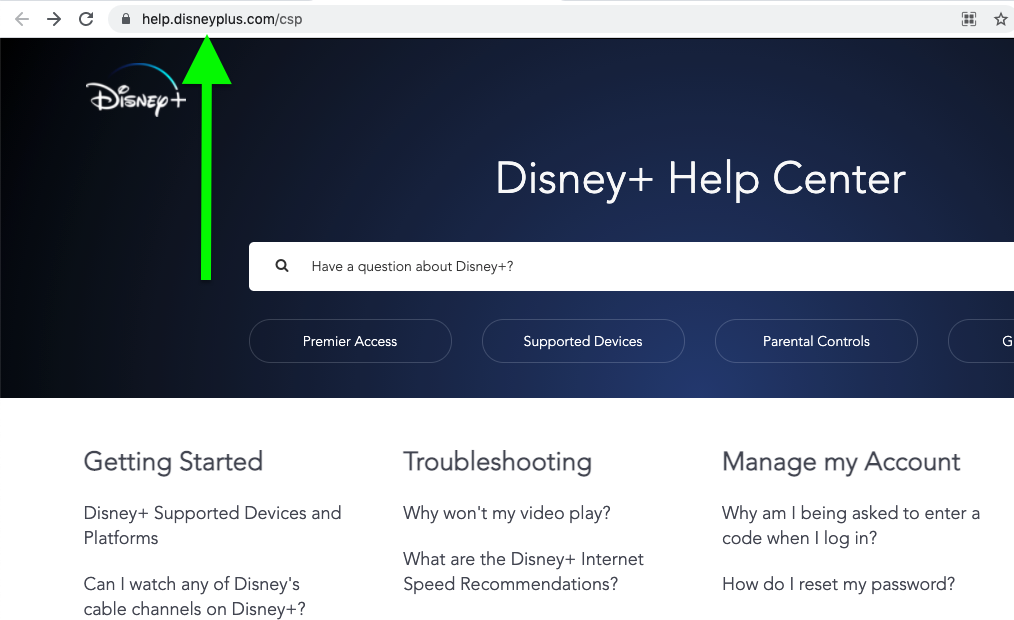Open 'How do I reset my password?' article
Viewport: 1014px width, 620px height.
(x=838, y=584)
